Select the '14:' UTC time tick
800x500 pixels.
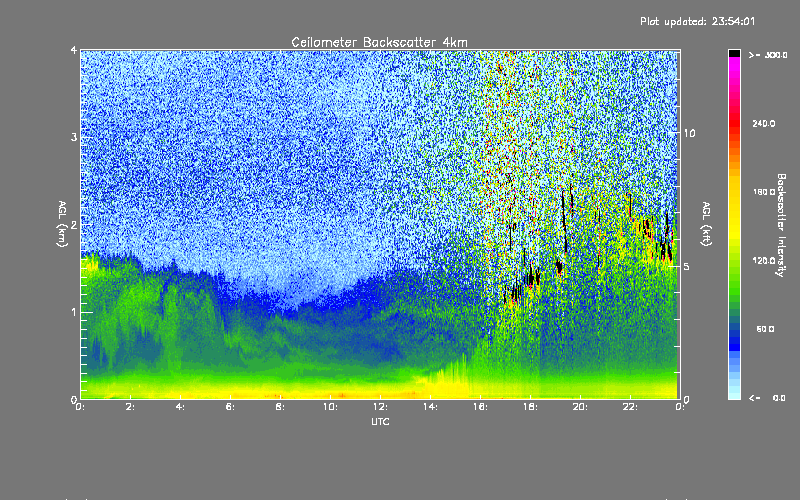coord(430,407)
